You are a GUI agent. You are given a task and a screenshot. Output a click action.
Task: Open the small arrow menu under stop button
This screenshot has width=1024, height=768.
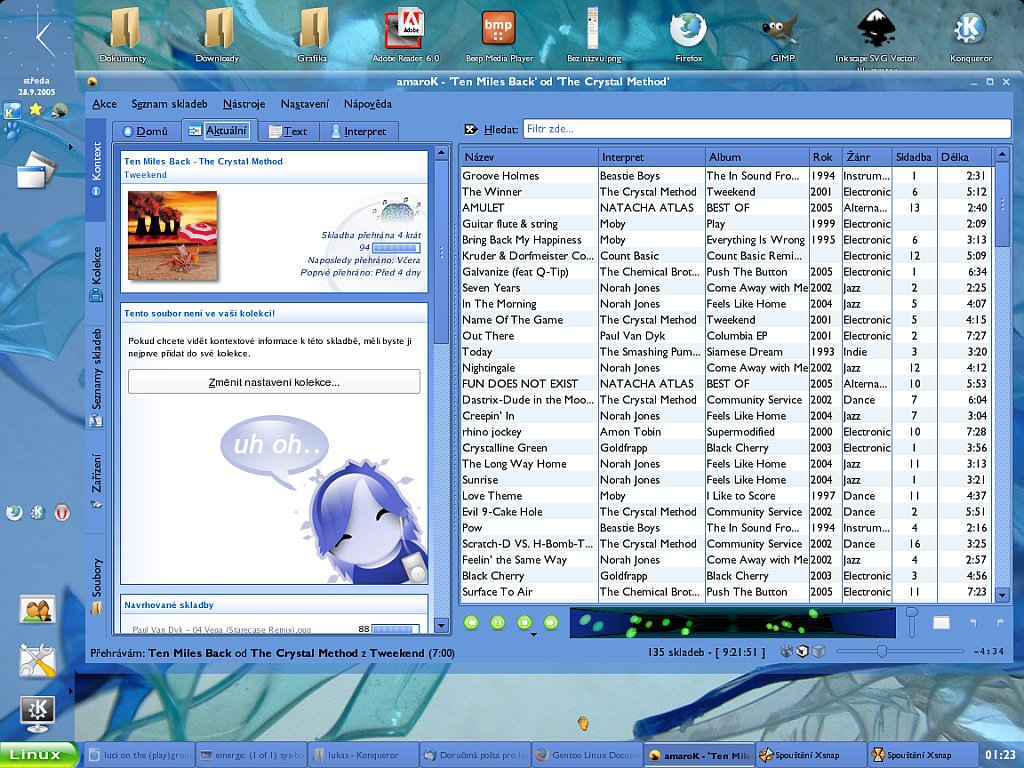(x=534, y=635)
